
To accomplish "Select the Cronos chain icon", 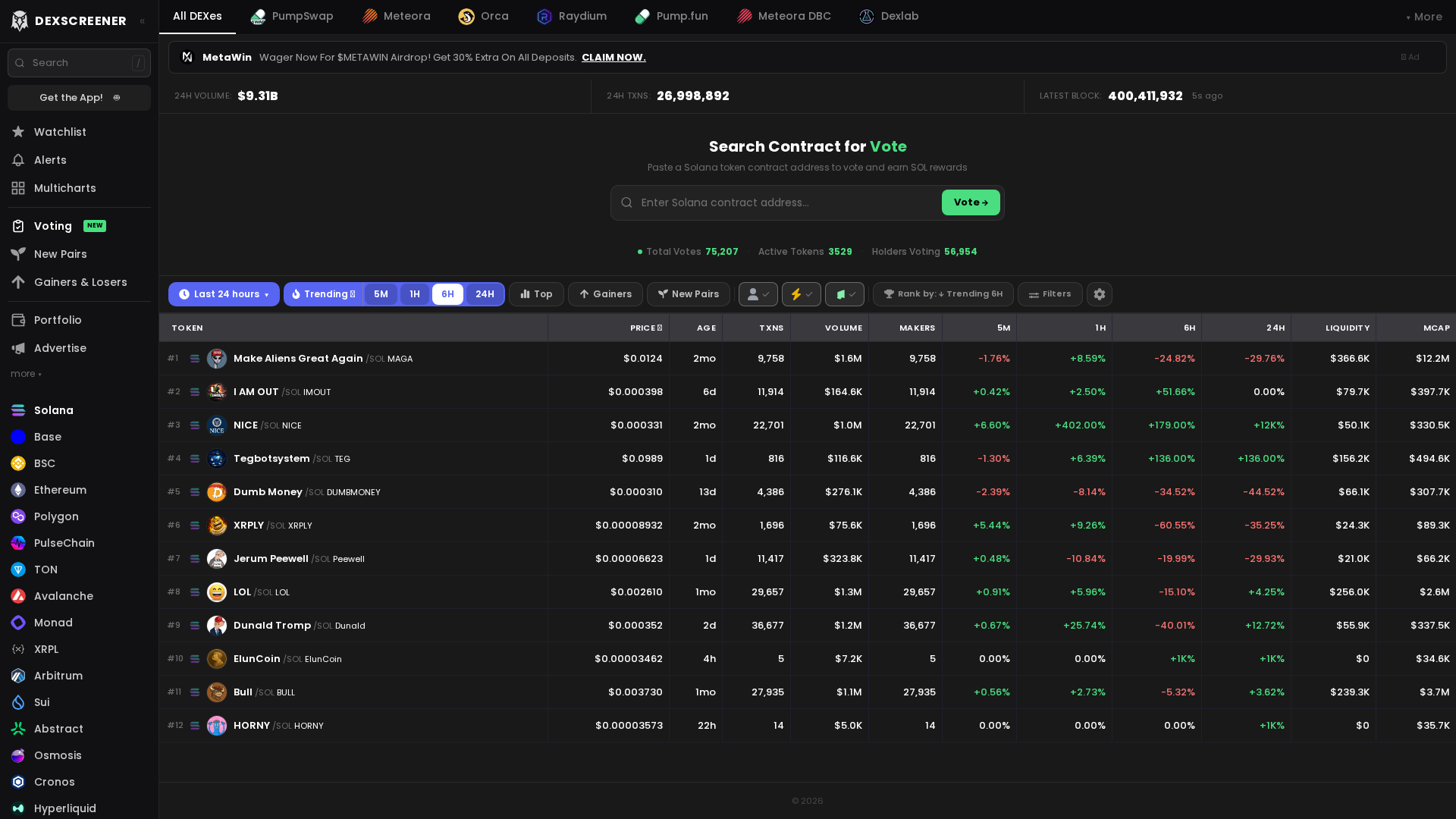I will point(18,782).
